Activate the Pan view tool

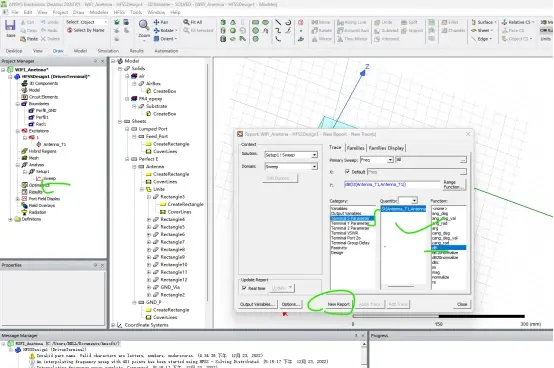[156, 22]
